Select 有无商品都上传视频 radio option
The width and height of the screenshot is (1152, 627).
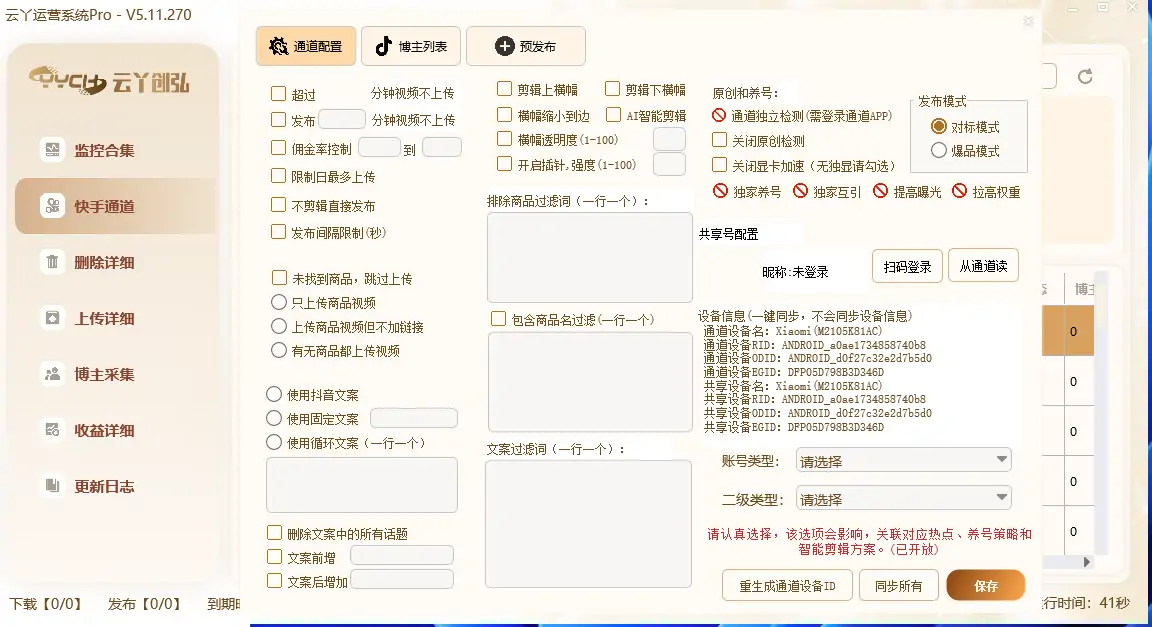278,350
